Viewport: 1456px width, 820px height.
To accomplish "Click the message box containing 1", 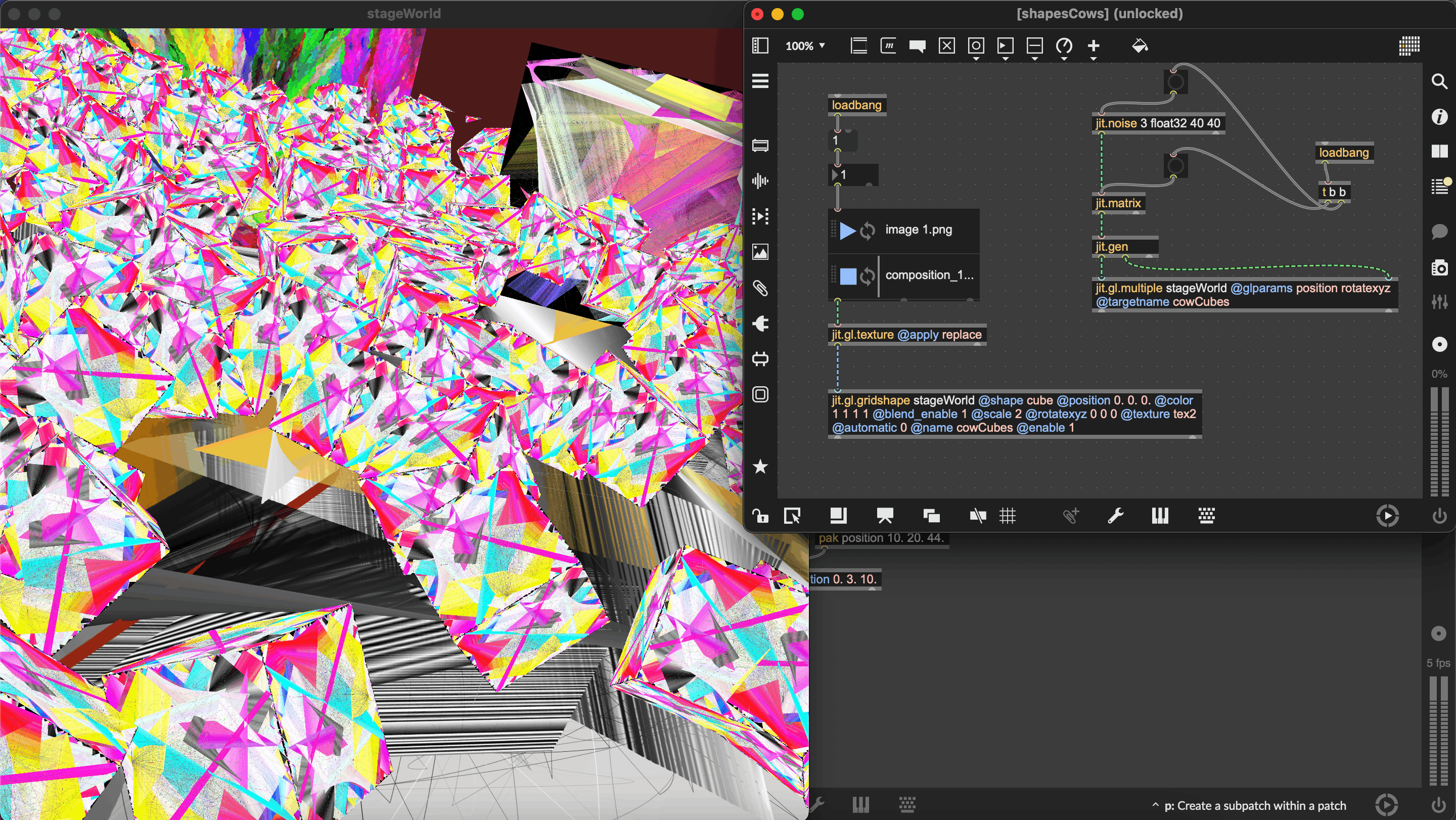I will pyautogui.click(x=844, y=140).
